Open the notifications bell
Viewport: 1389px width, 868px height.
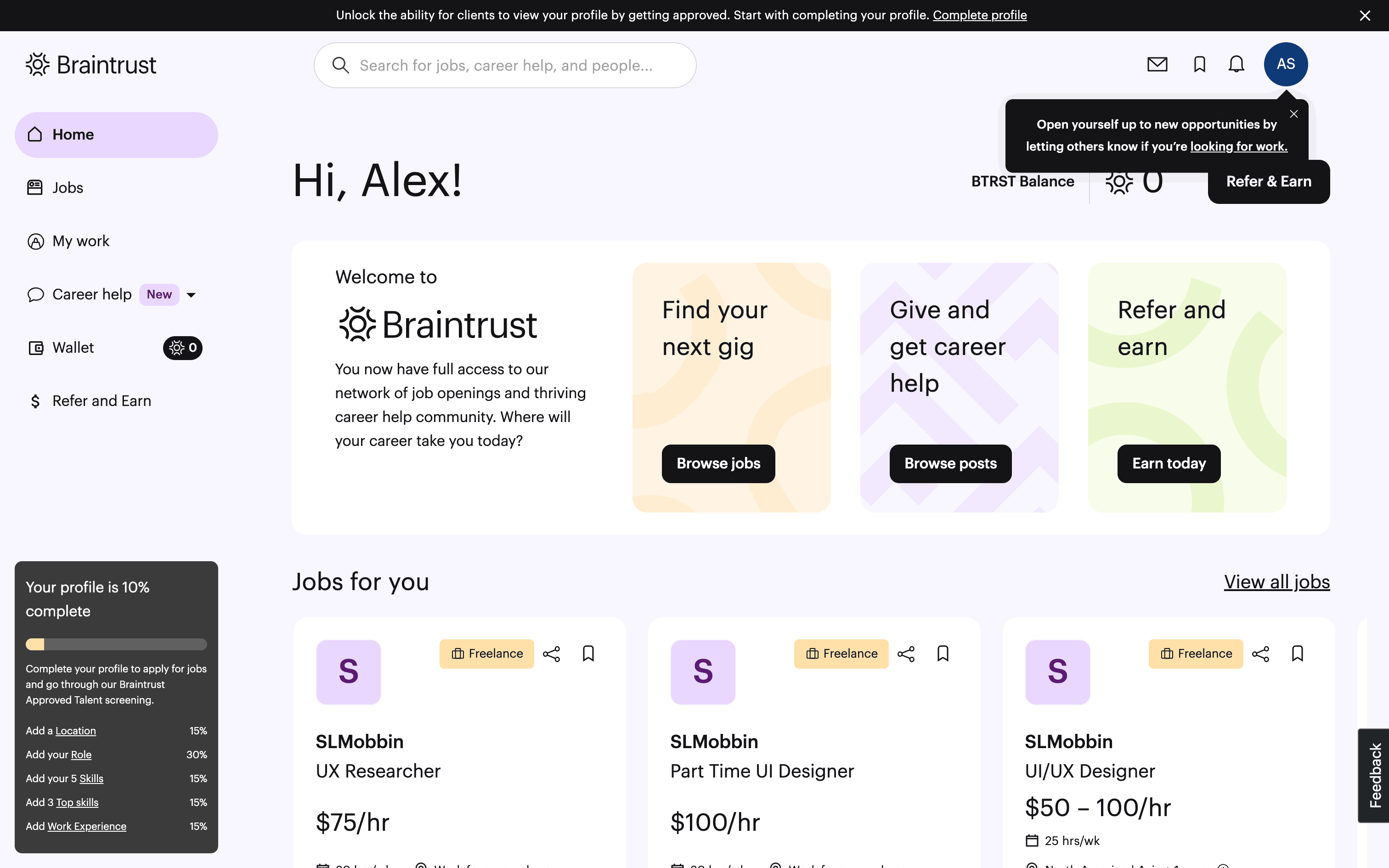click(1236, 64)
